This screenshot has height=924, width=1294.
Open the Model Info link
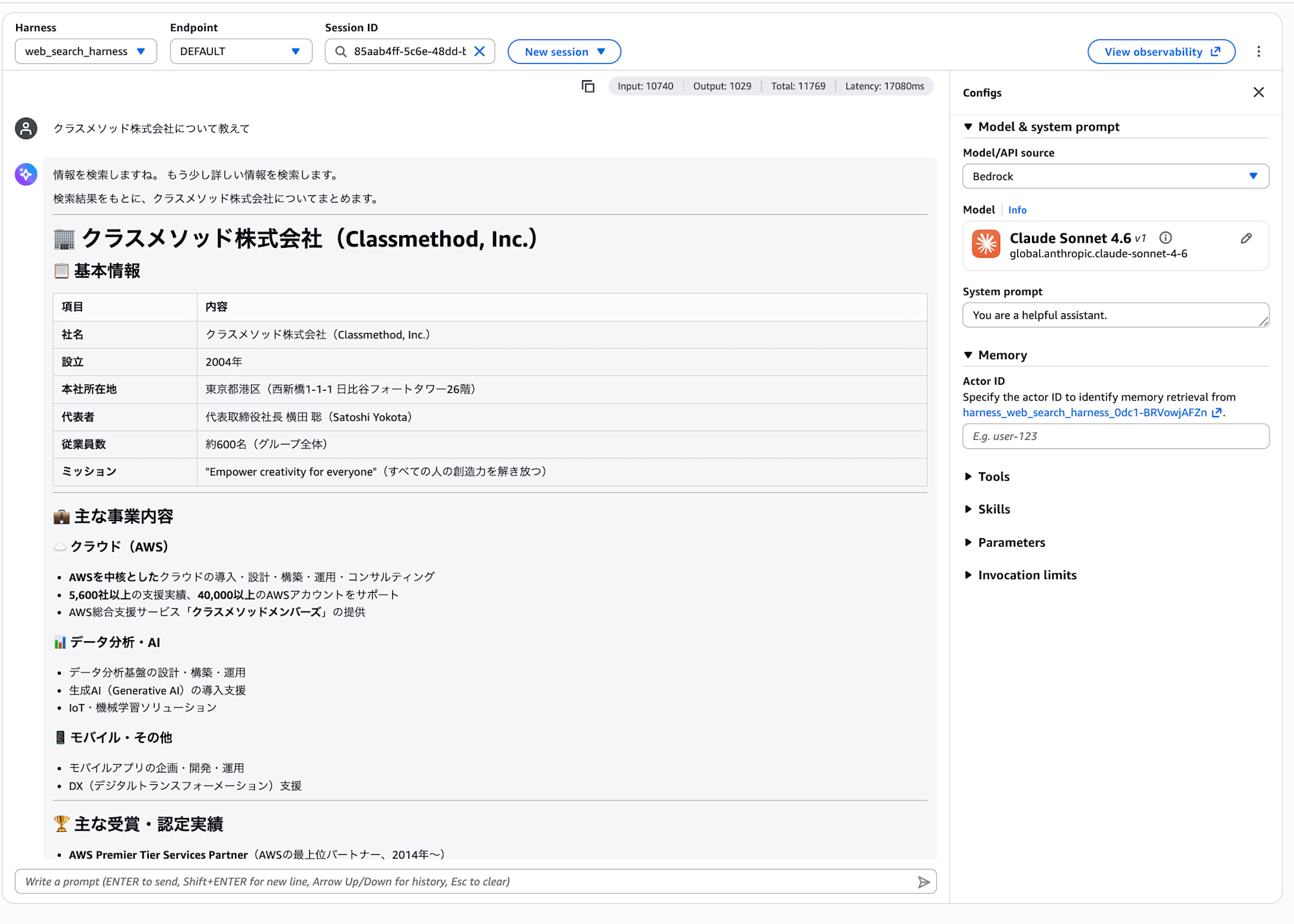pos(1017,210)
